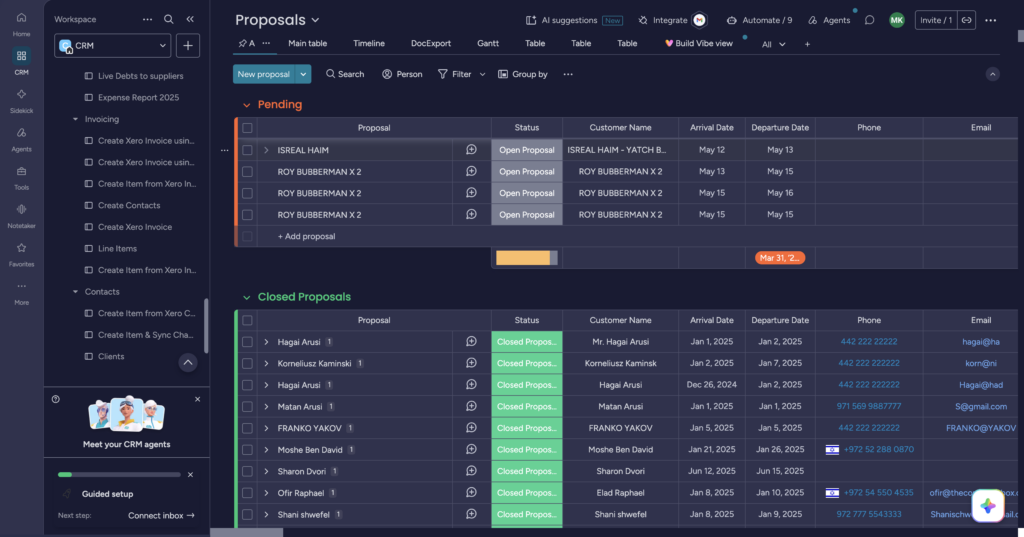
Task: Expand Ofir Raphael subitems
Action: 266,493
